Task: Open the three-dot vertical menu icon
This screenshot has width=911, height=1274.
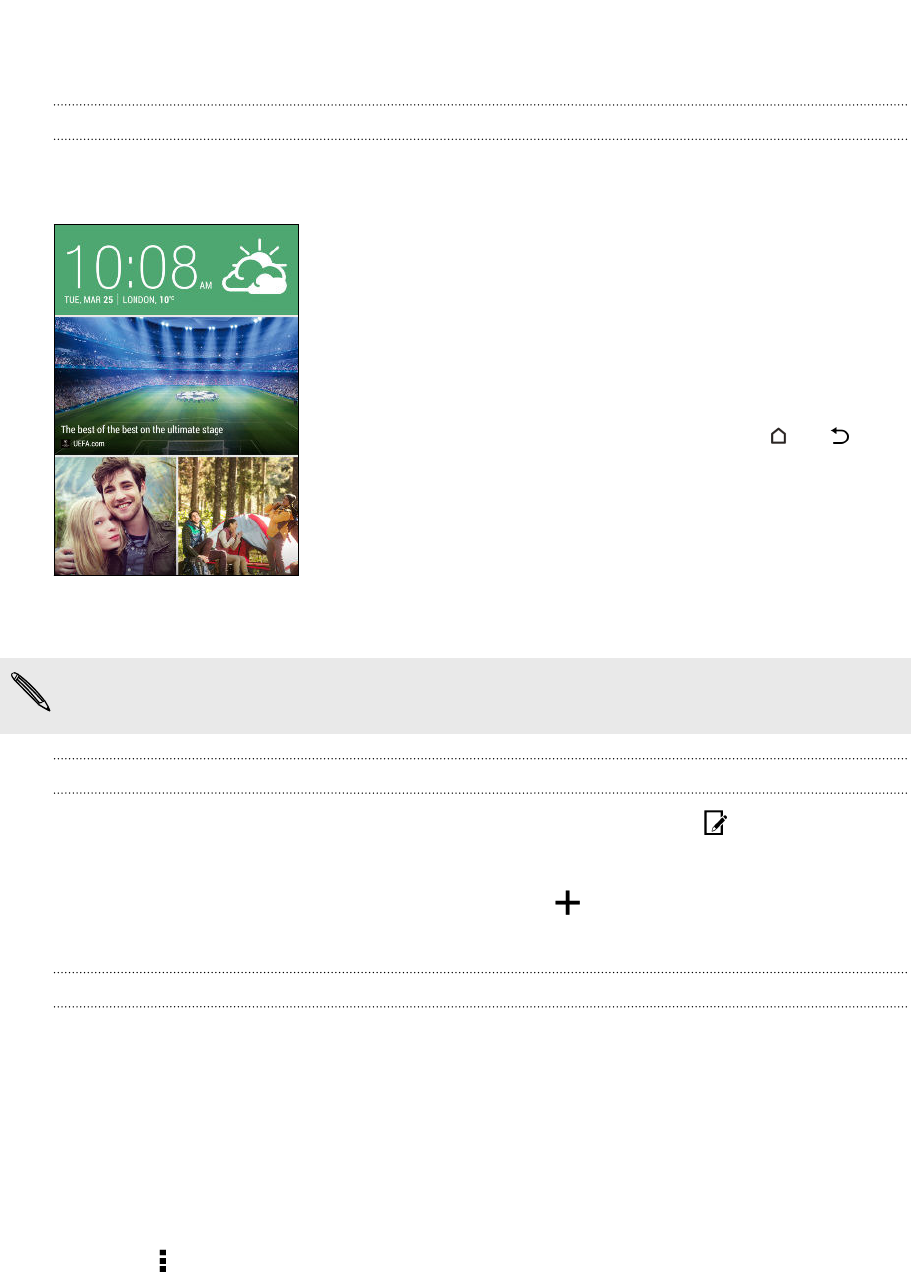Action: click(163, 1260)
